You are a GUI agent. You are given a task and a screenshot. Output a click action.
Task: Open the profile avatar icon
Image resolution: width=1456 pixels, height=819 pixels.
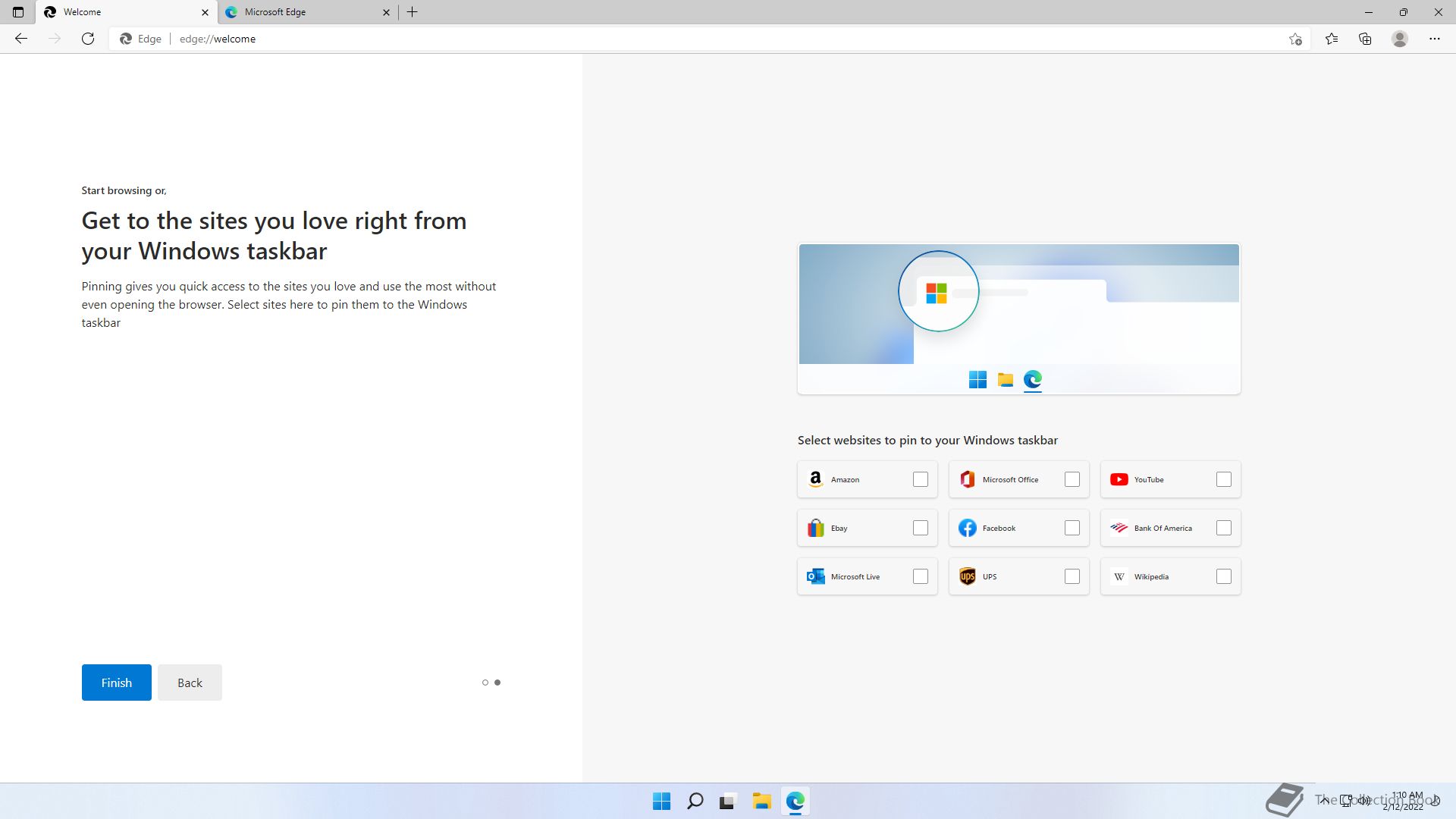(x=1400, y=39)
